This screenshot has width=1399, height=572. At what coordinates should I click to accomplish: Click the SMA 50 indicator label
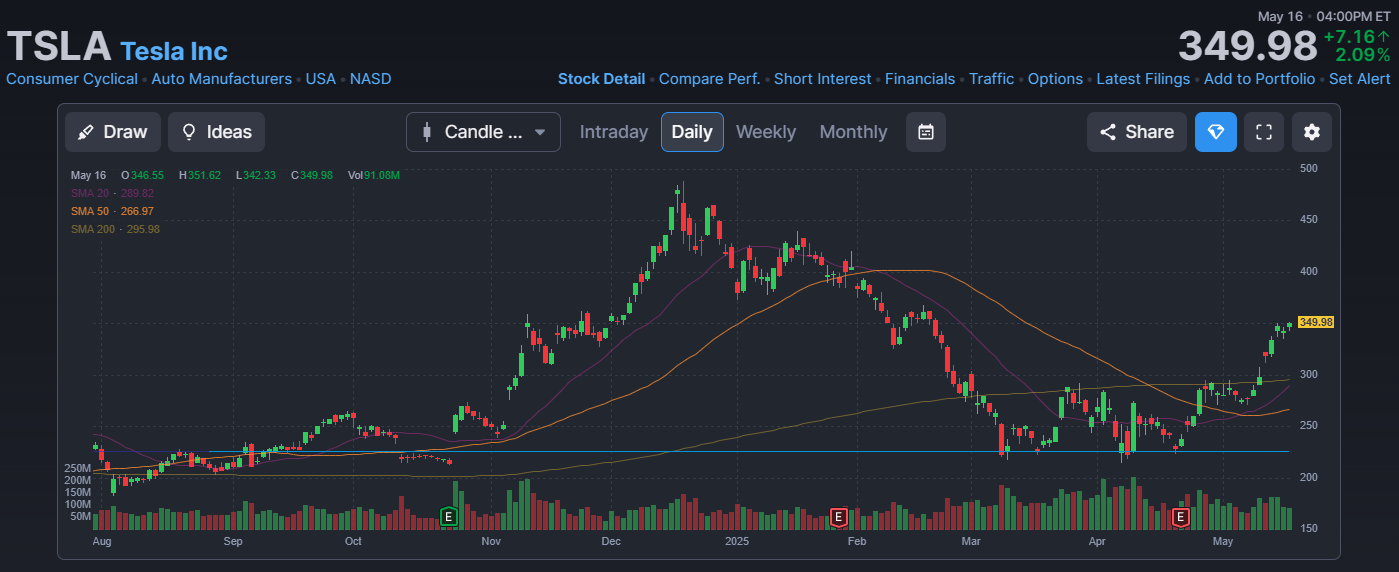coord(112,211)
